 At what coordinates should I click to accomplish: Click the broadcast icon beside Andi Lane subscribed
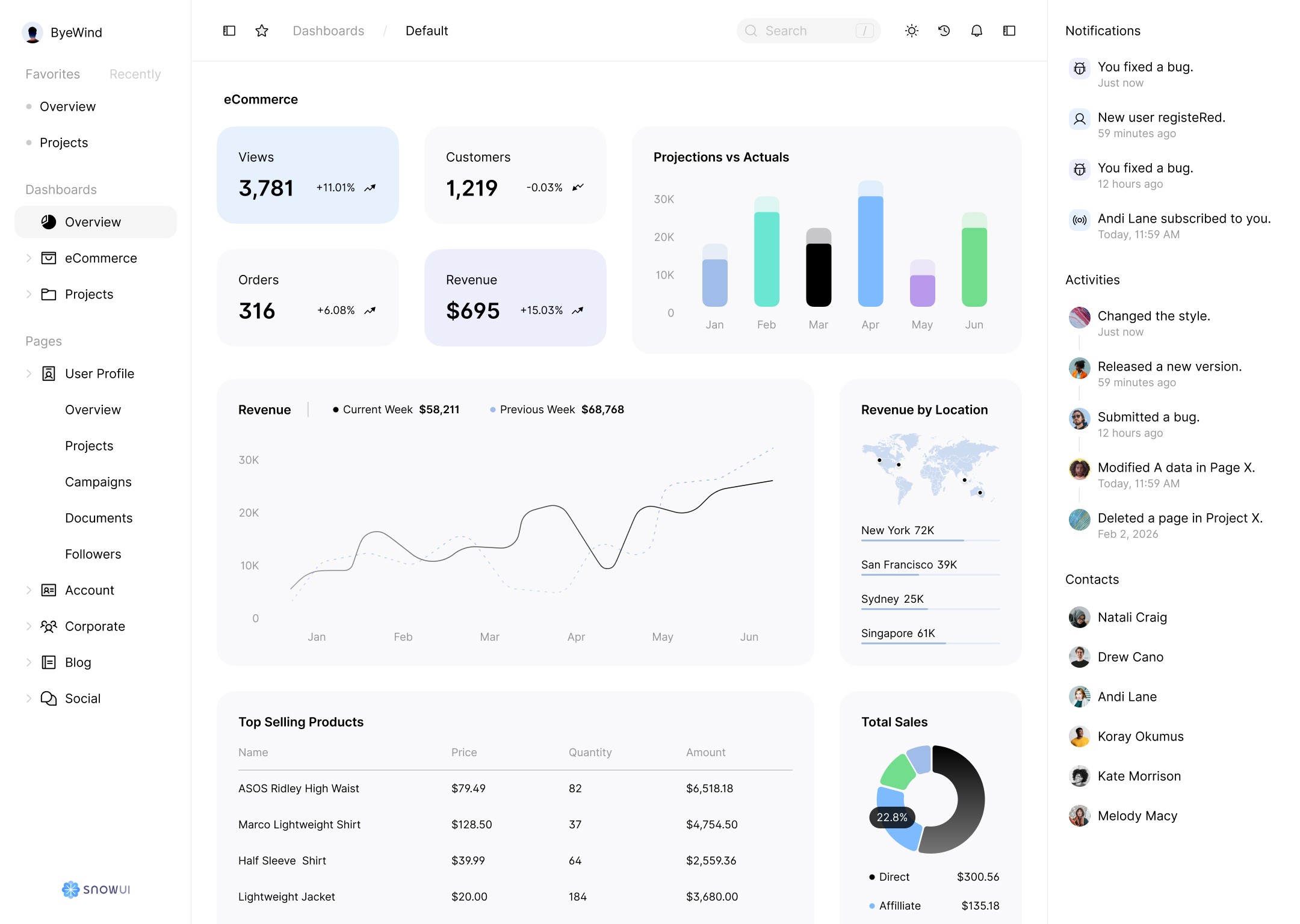(x=1080, y=220)
